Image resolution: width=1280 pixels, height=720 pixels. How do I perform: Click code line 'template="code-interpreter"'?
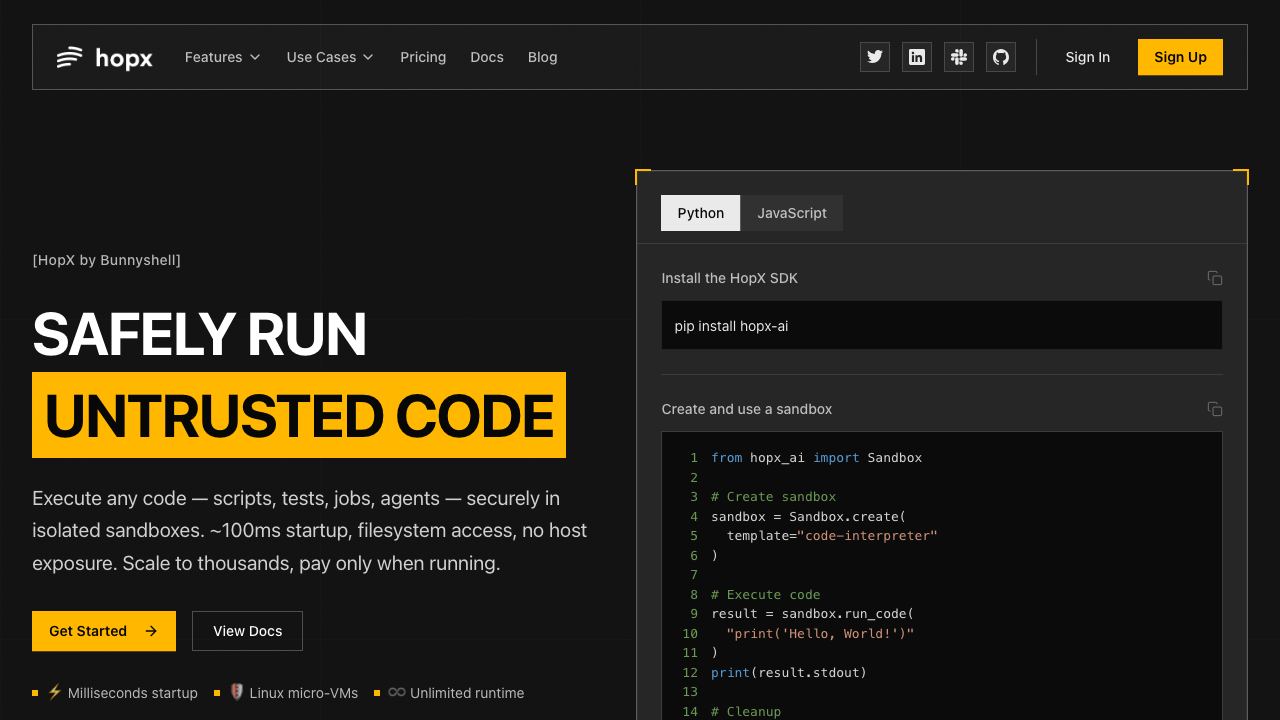click(833, 536)
